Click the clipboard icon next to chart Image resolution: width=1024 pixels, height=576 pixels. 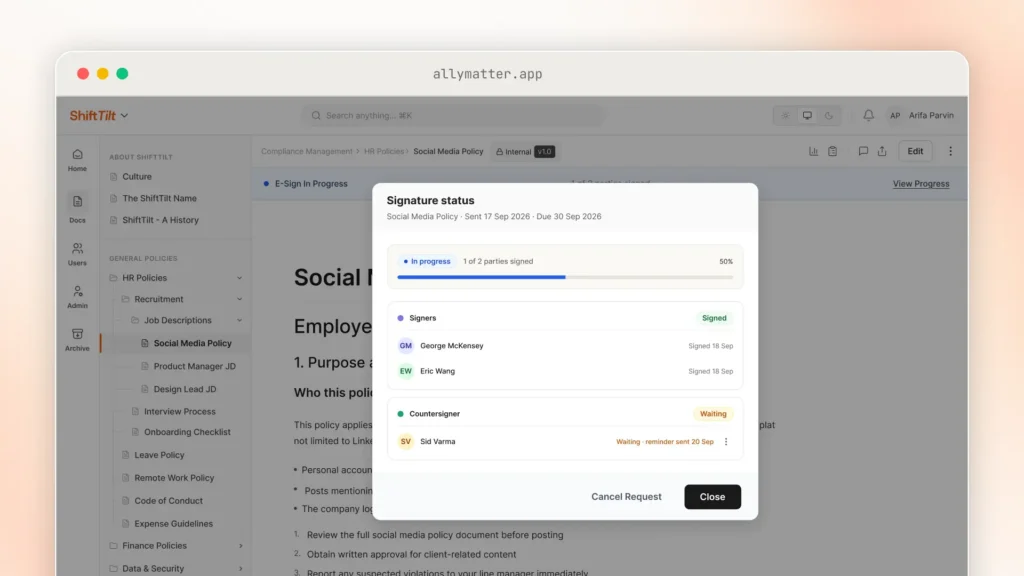pyautogui.click(x=833, y=152)
